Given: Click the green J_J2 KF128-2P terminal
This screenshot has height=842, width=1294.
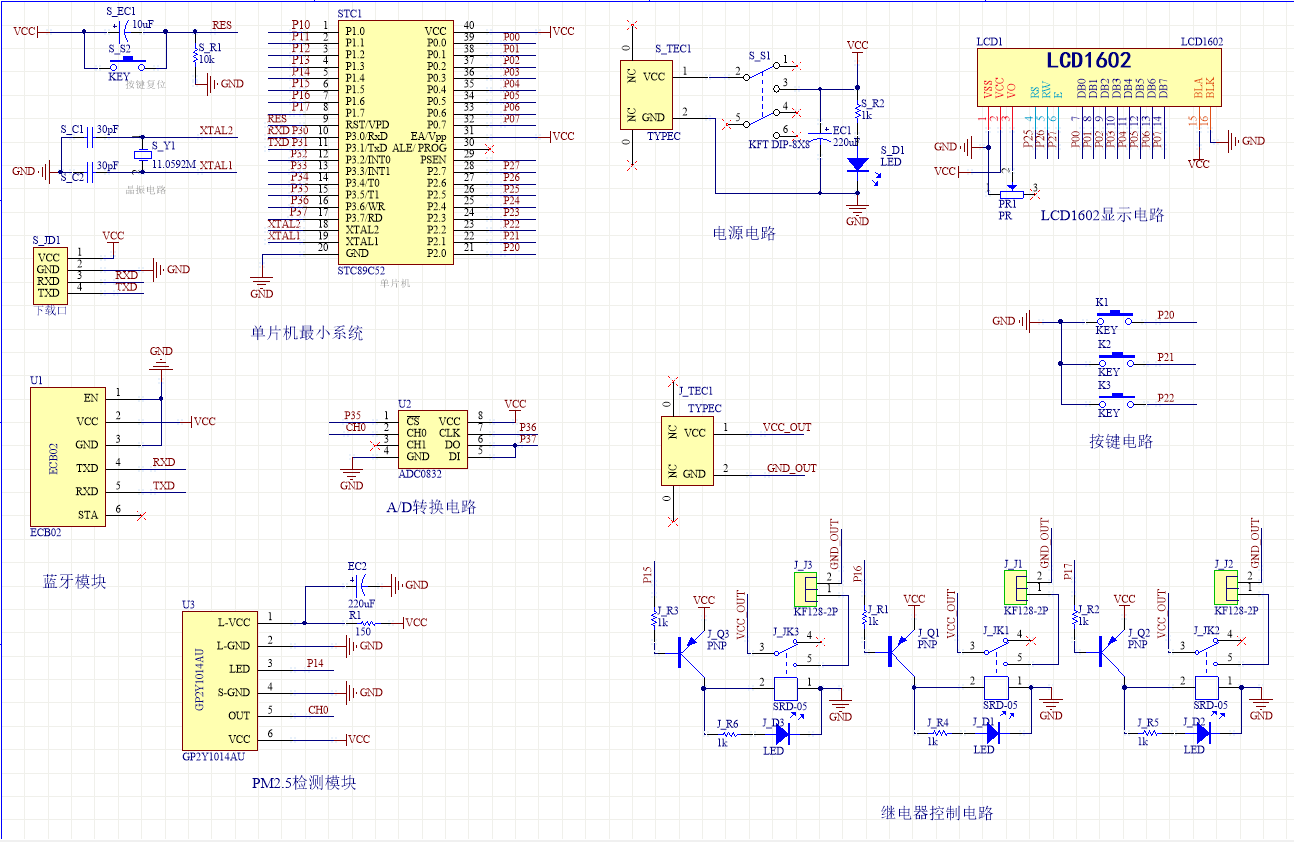Looking at the screenshot, I should (1227, 587).
